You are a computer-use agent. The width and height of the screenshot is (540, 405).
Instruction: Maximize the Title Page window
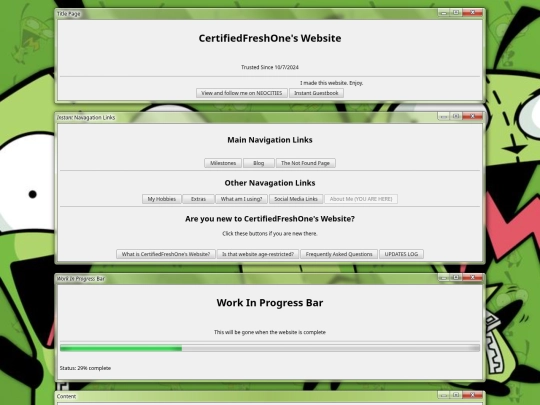pyautogui.click(x=456, y=13)
